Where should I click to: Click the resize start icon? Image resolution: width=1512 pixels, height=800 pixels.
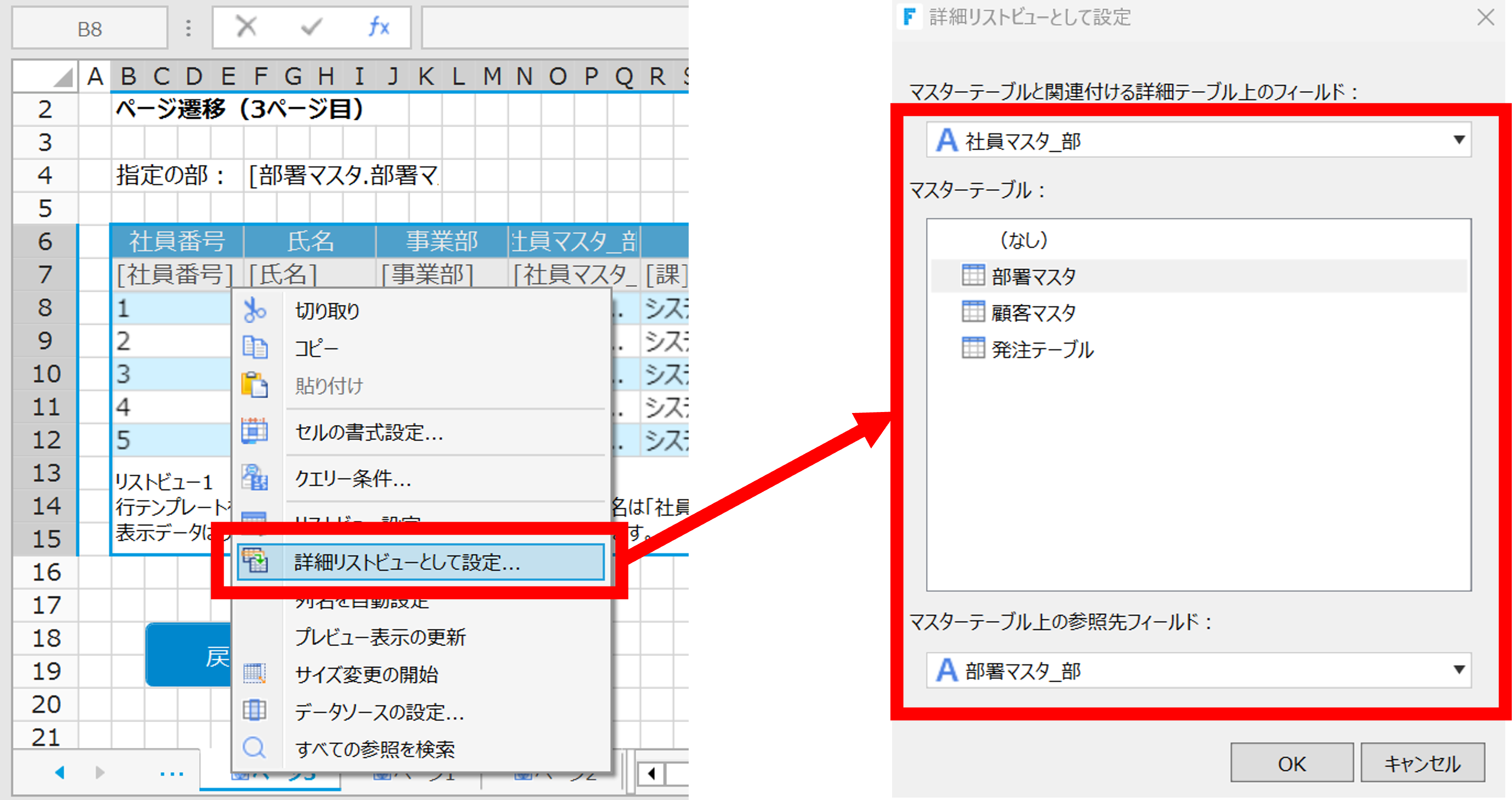click(255, 674)
